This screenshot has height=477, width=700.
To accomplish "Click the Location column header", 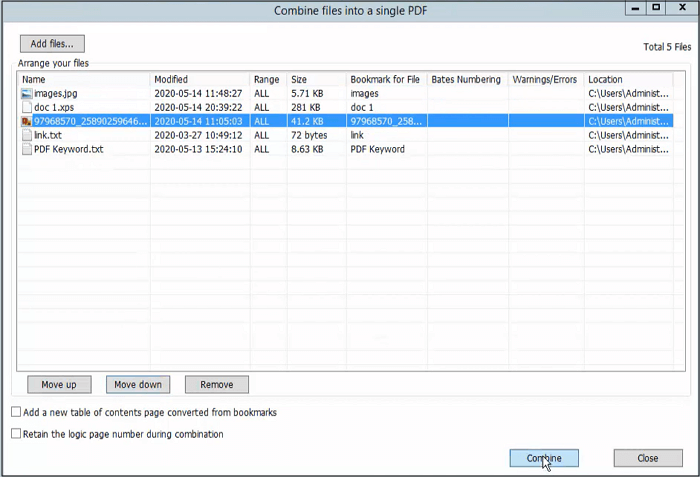I will [x=628, y=80].
